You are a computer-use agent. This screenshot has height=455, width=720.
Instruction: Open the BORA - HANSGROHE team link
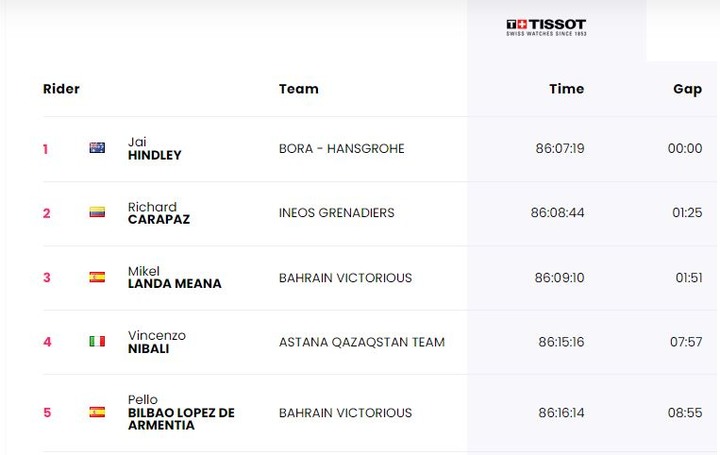342,149
